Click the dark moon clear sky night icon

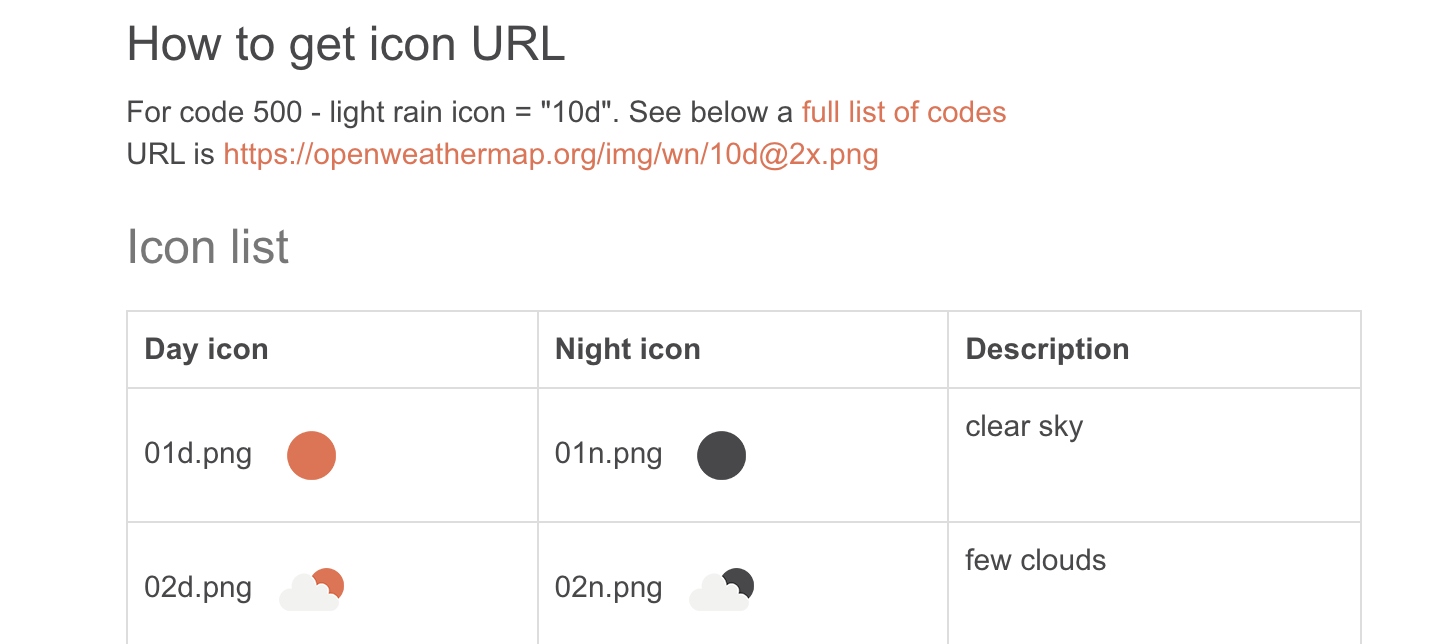pos(721,455)
